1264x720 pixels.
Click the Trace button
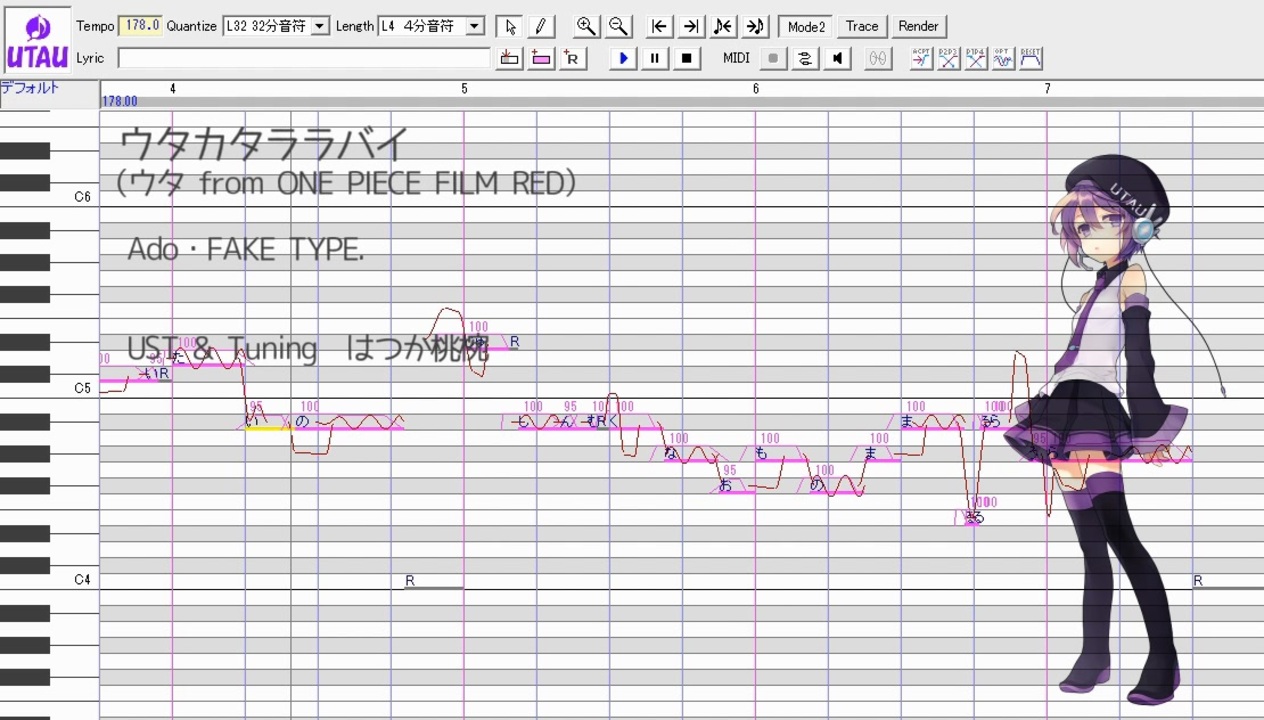click(862, 26)
